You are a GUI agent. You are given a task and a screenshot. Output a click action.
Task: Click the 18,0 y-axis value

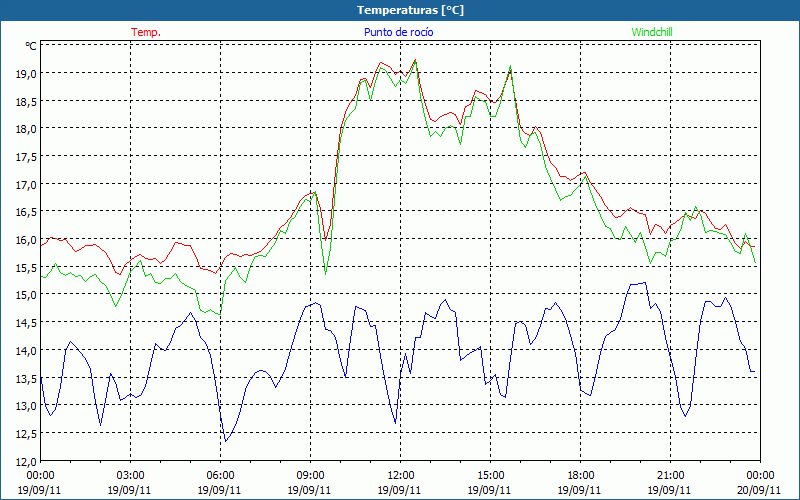27,129
